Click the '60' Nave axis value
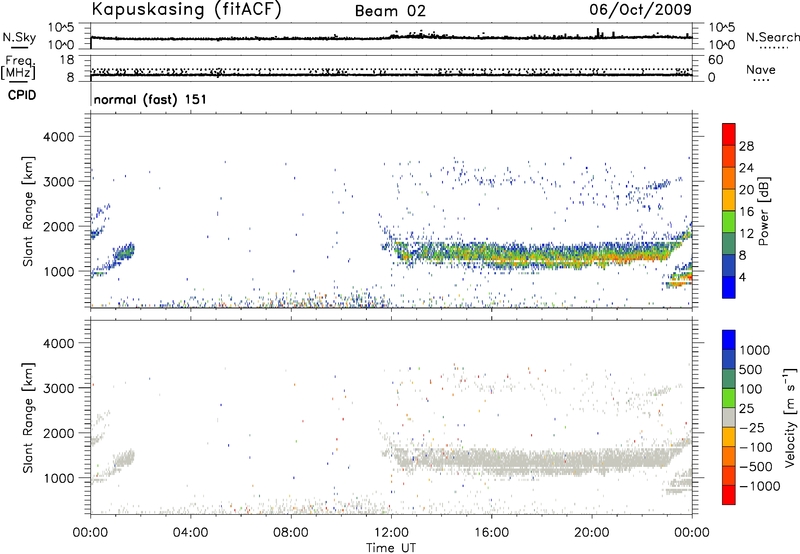Image resolution: width=800 pixels, height=554 pixels. (715, 60)
